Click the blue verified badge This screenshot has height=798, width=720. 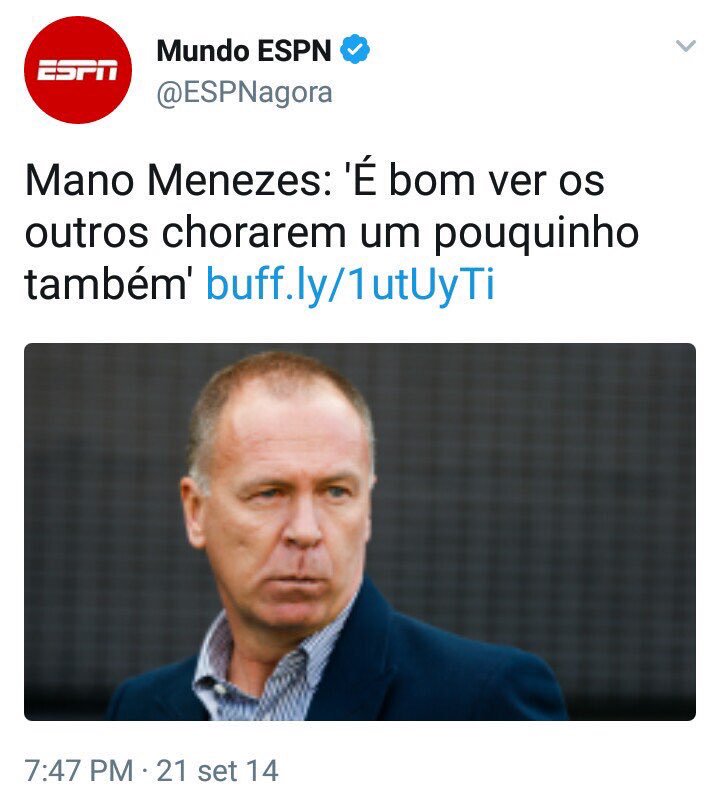[x=355, y=50]
